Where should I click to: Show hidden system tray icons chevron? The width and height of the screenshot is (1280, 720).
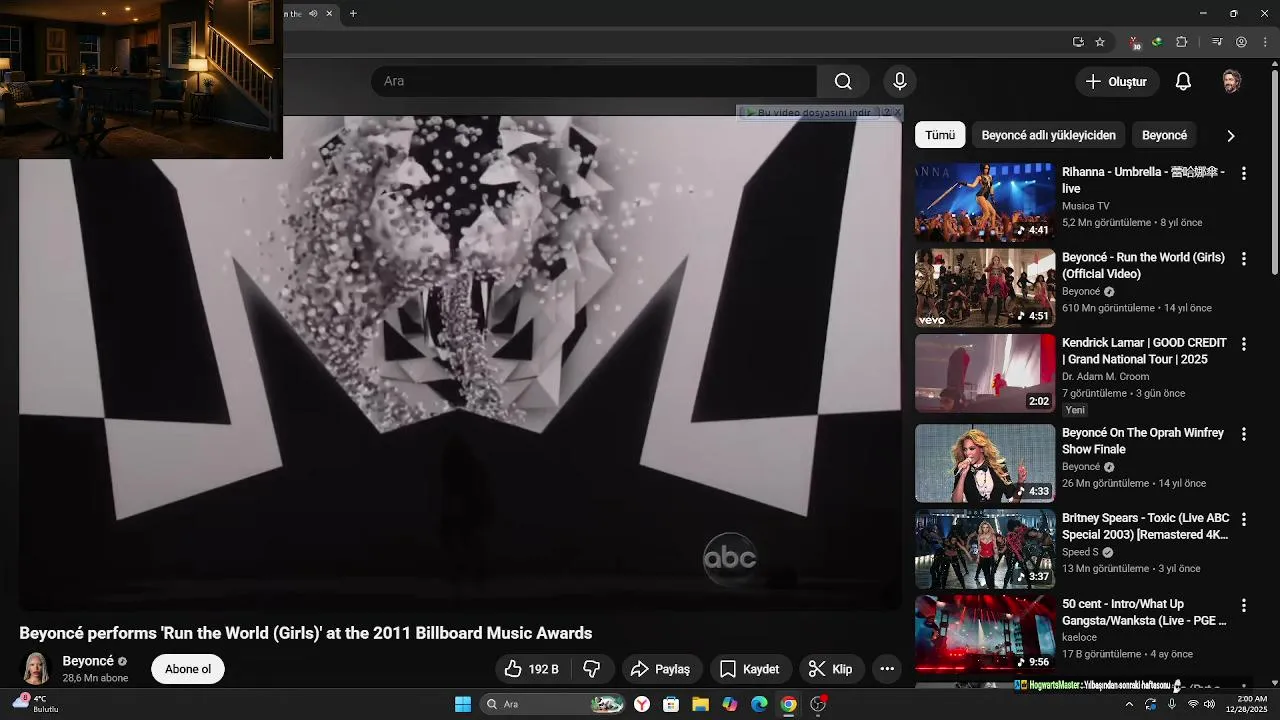1129,704
